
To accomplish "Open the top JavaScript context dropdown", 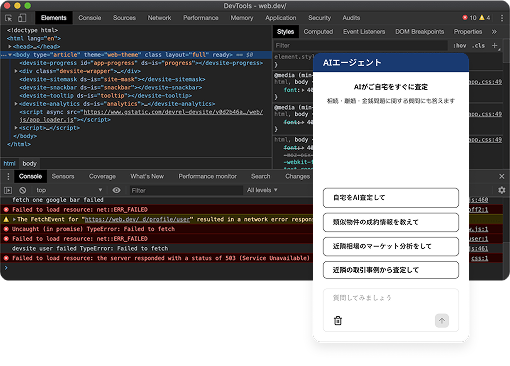I will click(69, 190).
